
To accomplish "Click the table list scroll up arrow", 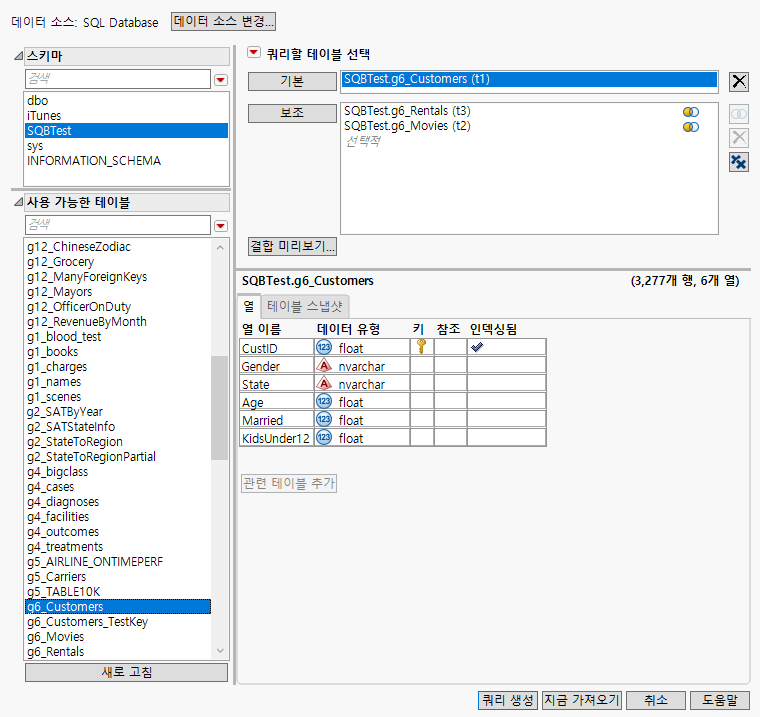I will coord(220,247).
